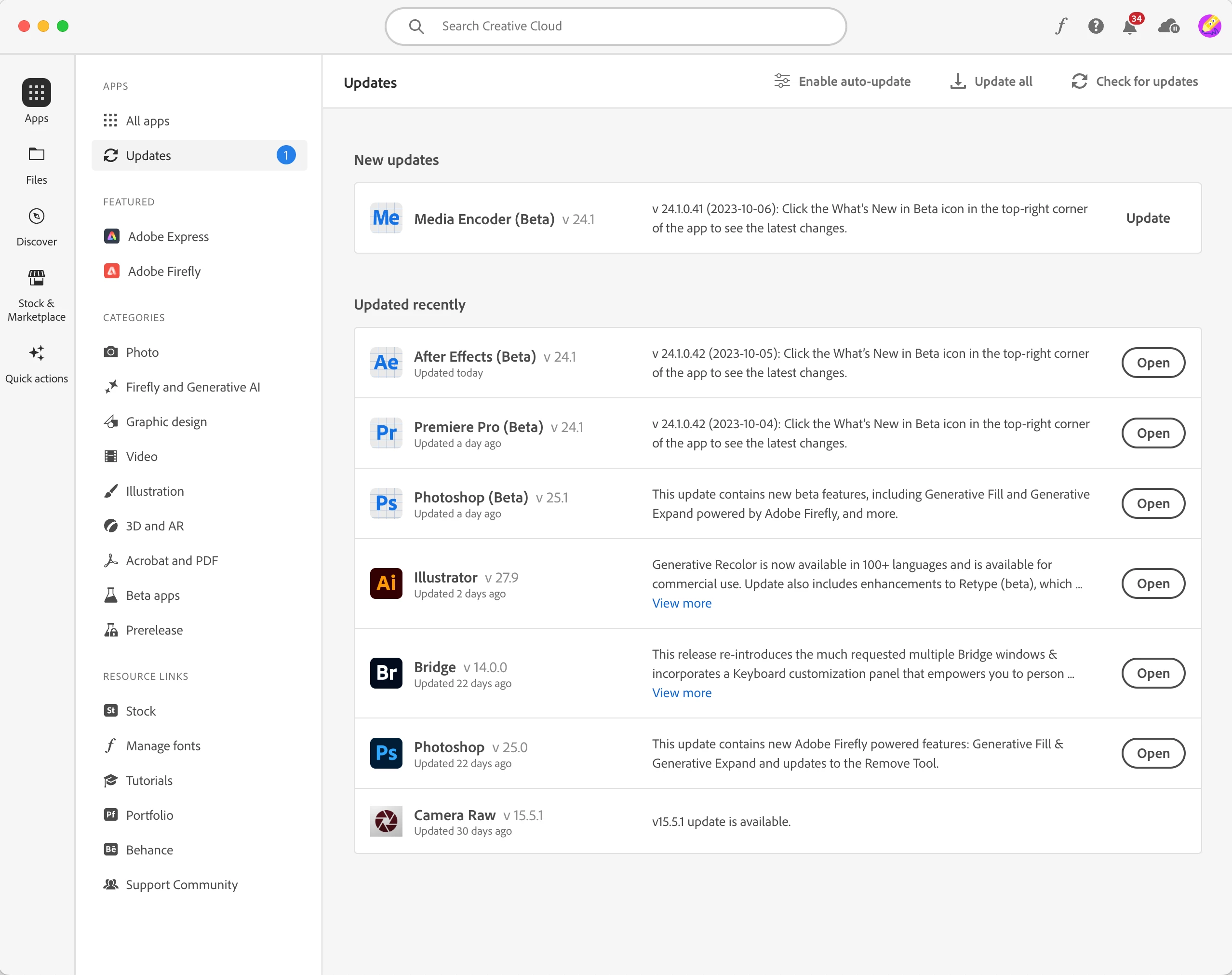Enable auto-update setting
The height and width of the screenshot is (975, 1232).
click(842, 81)
